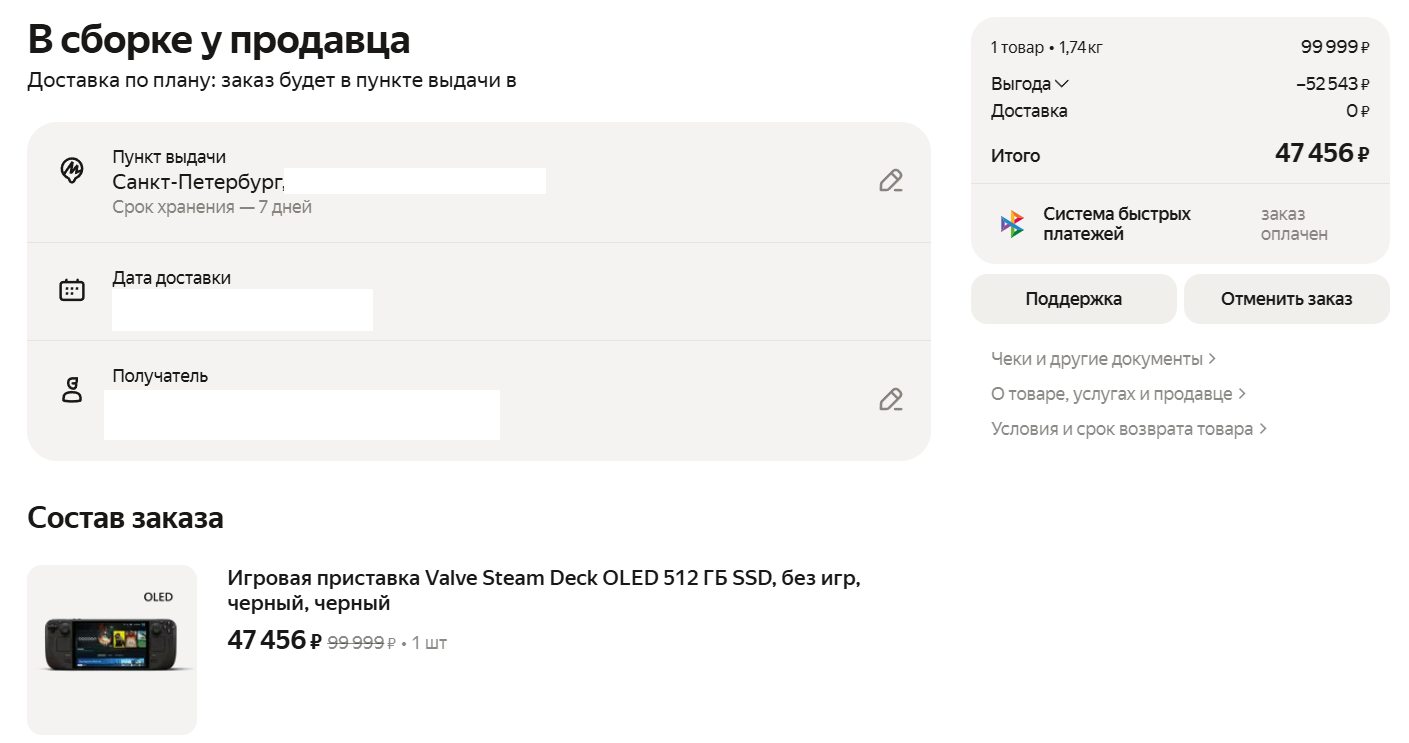Screen dimensions: 1409x743
Task: Open О товаре, услугах и продавце
Action: pos(1118,394)
